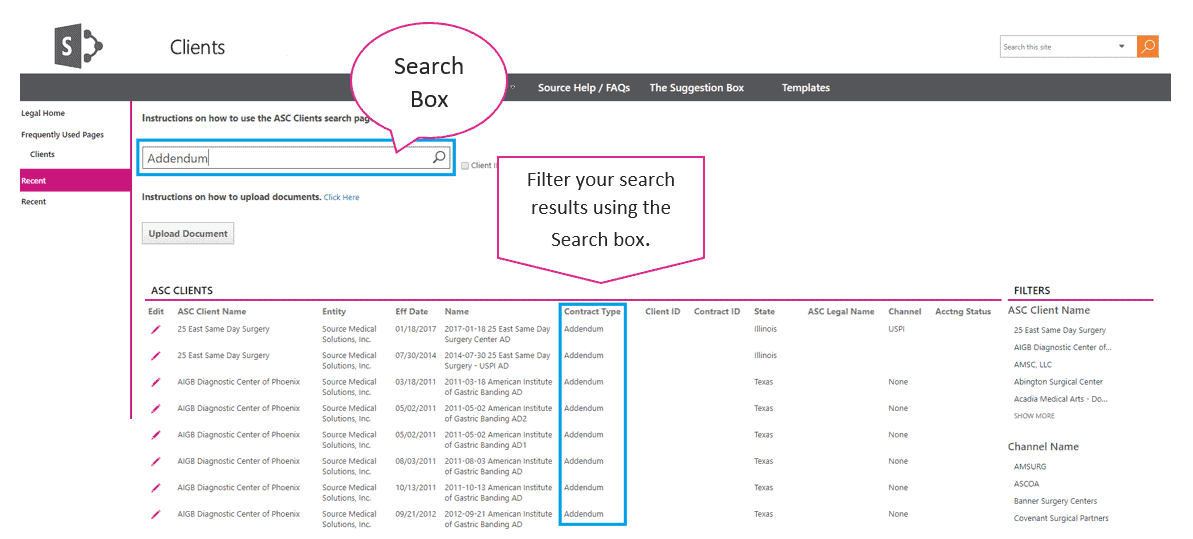
Task: Click the Contract Type column header
Action: [x=592, y=311]
